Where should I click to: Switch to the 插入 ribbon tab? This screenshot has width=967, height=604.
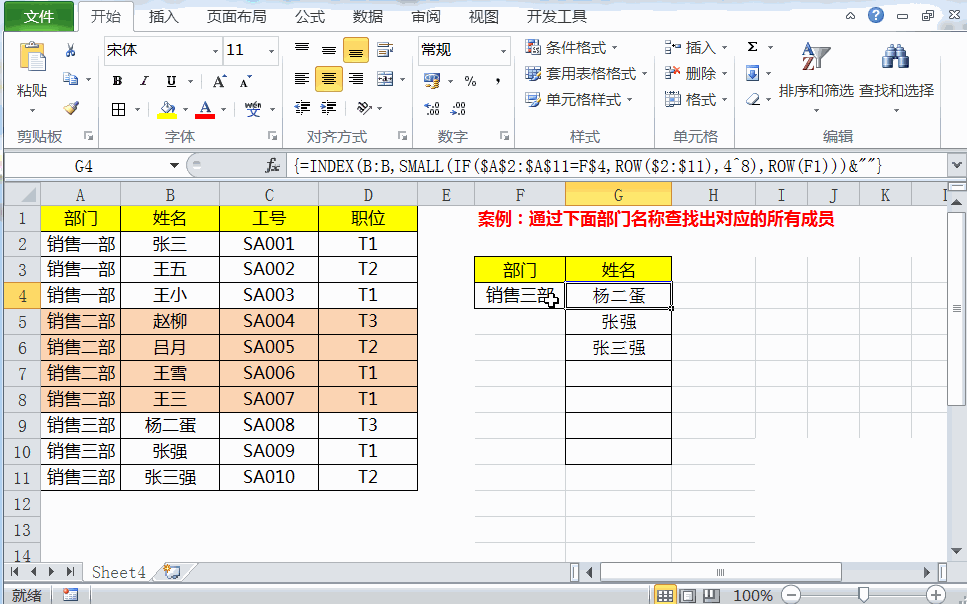point(163,17)
